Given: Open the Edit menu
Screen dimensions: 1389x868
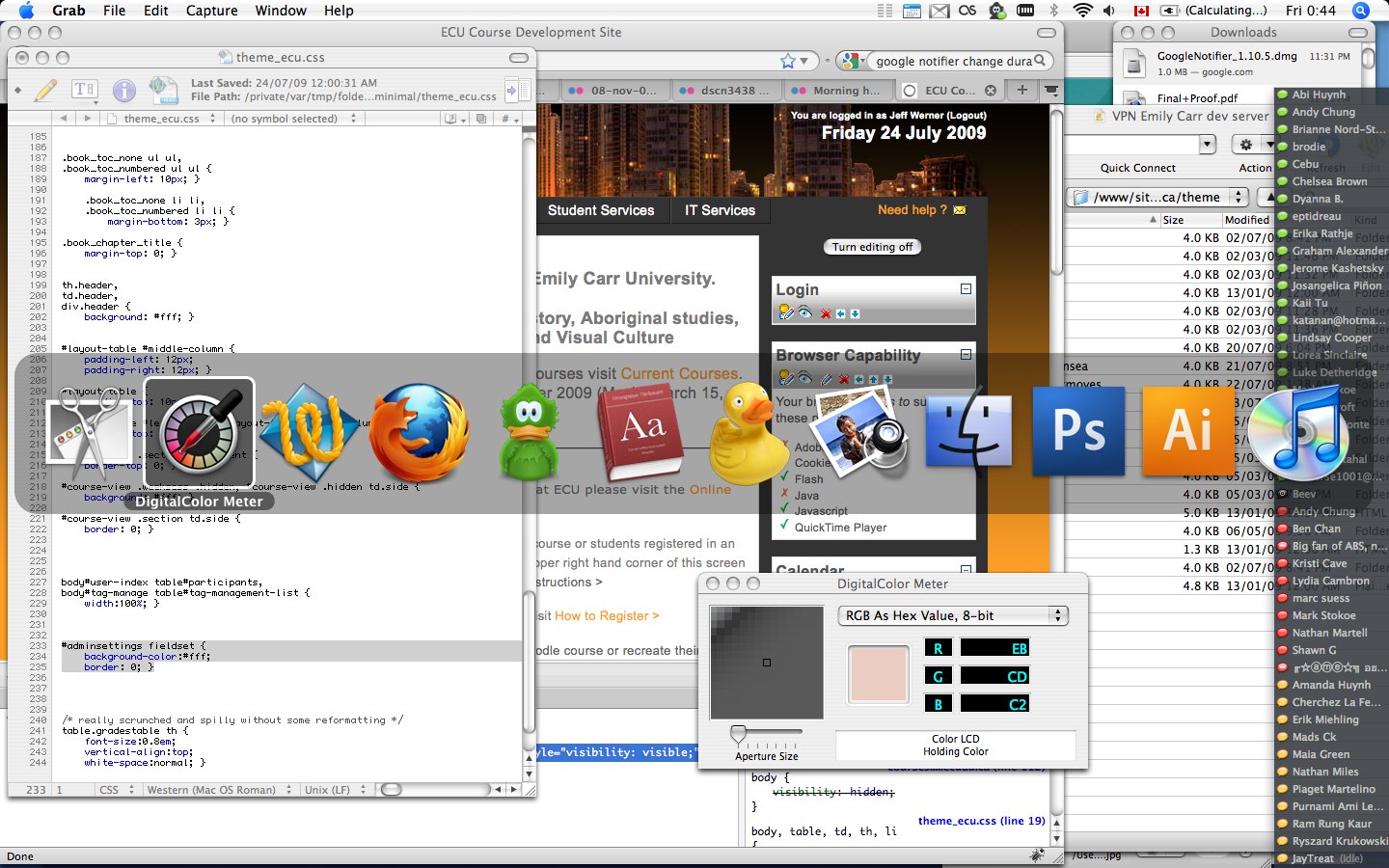Looking at the screenshot, I should (155, 11).
